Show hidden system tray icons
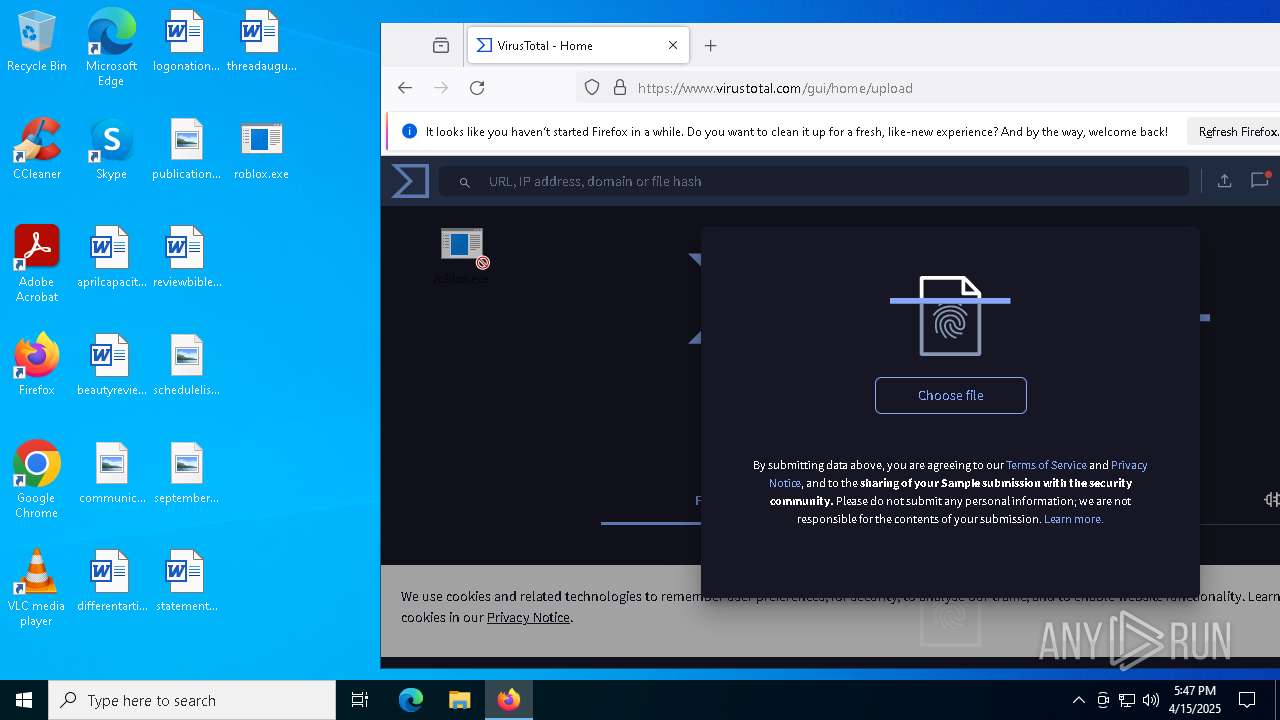Viewport: 1280px width, 720px height. click(x=1078, y=700)
